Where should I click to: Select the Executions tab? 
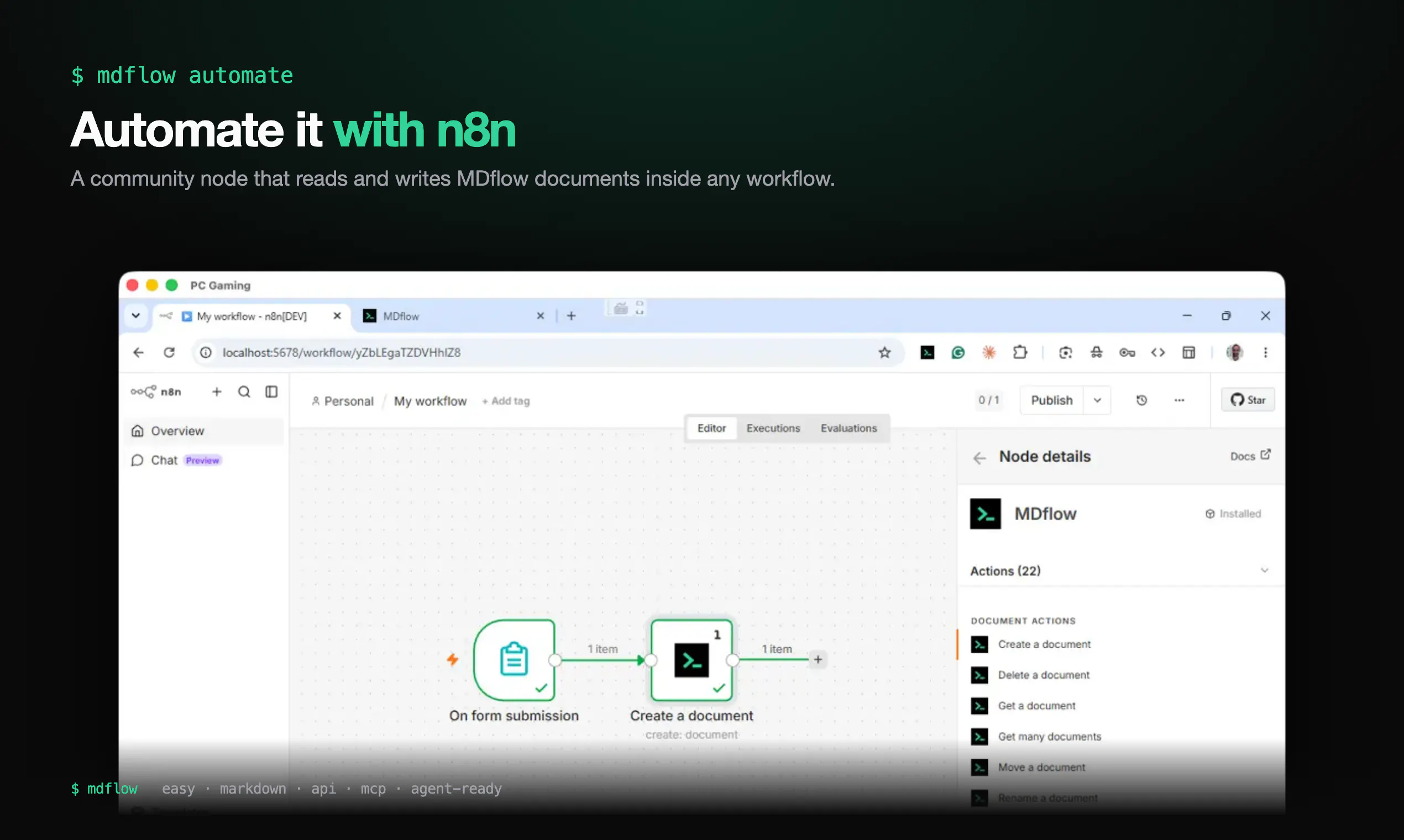[x=773, y=428]
